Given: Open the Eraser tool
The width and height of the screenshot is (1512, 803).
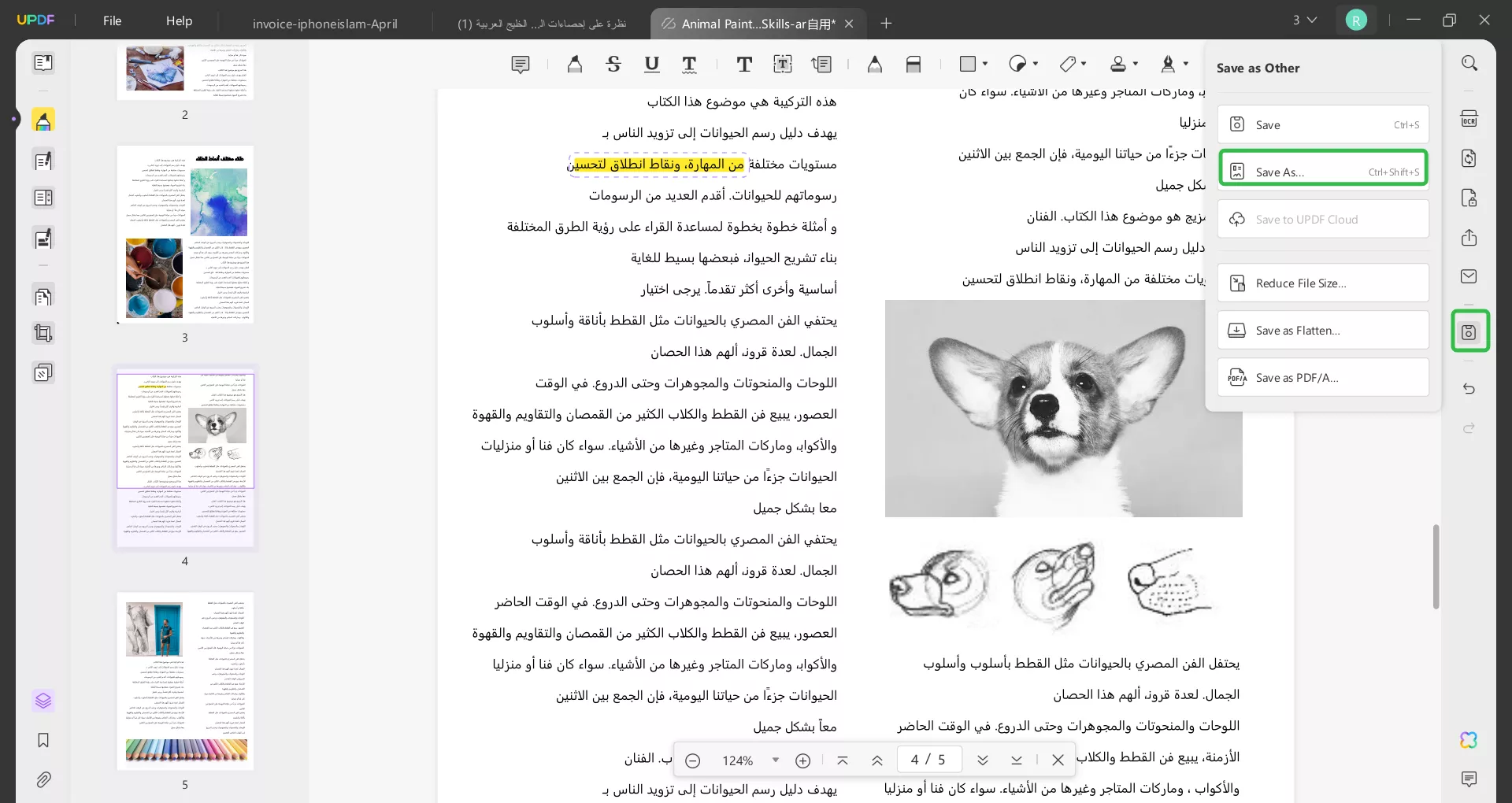Looking at the screenshot, I should coord(913,64).
